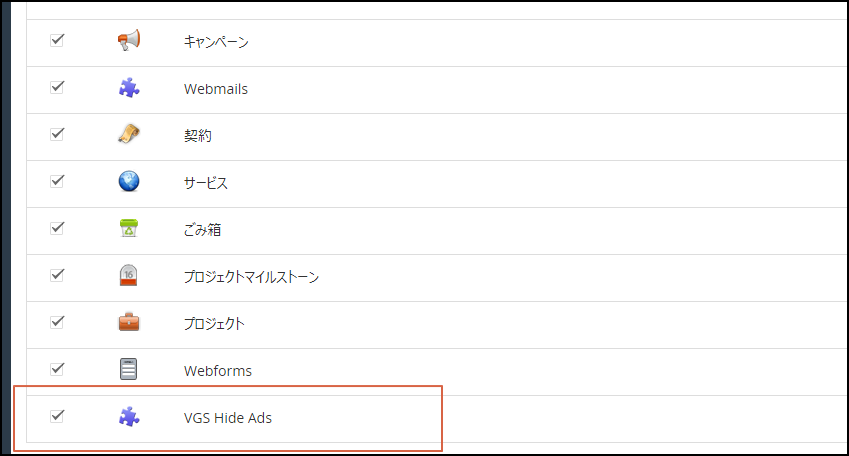Toggle the プロジェクト module checkbox
The image size is (849, 456).
tap(57, 322)
